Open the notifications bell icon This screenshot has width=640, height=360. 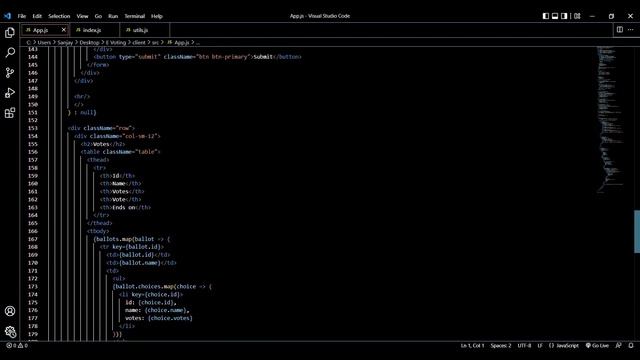pos(631,345)
